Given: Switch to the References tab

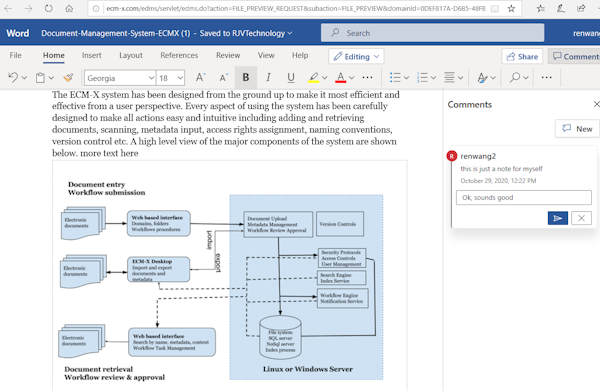Looking at the screenshot, I should tap(179, 55).
